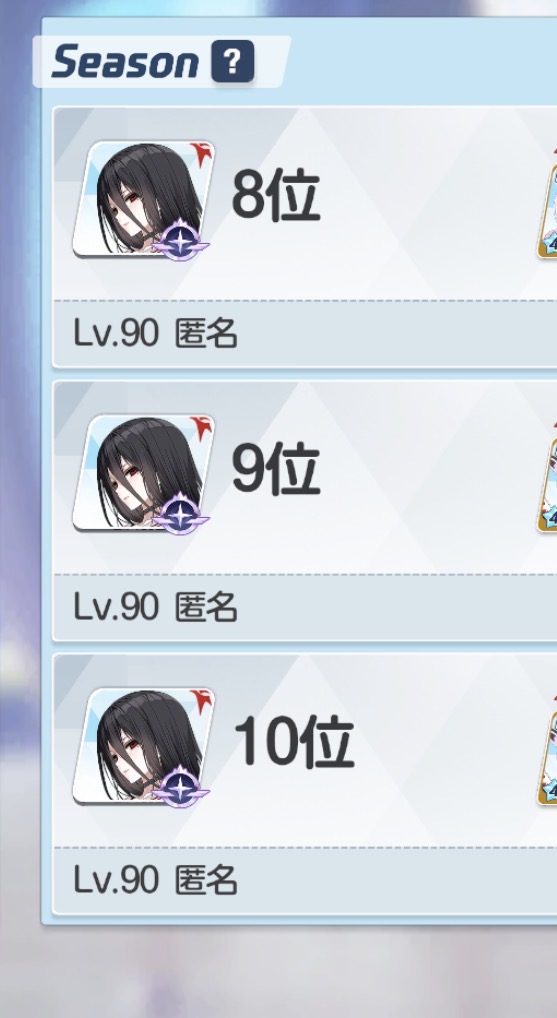The width and height of the screenshot is (557, 1018).
Task: Select the 9位 player's character avatar
Action: tap(143, 473)
